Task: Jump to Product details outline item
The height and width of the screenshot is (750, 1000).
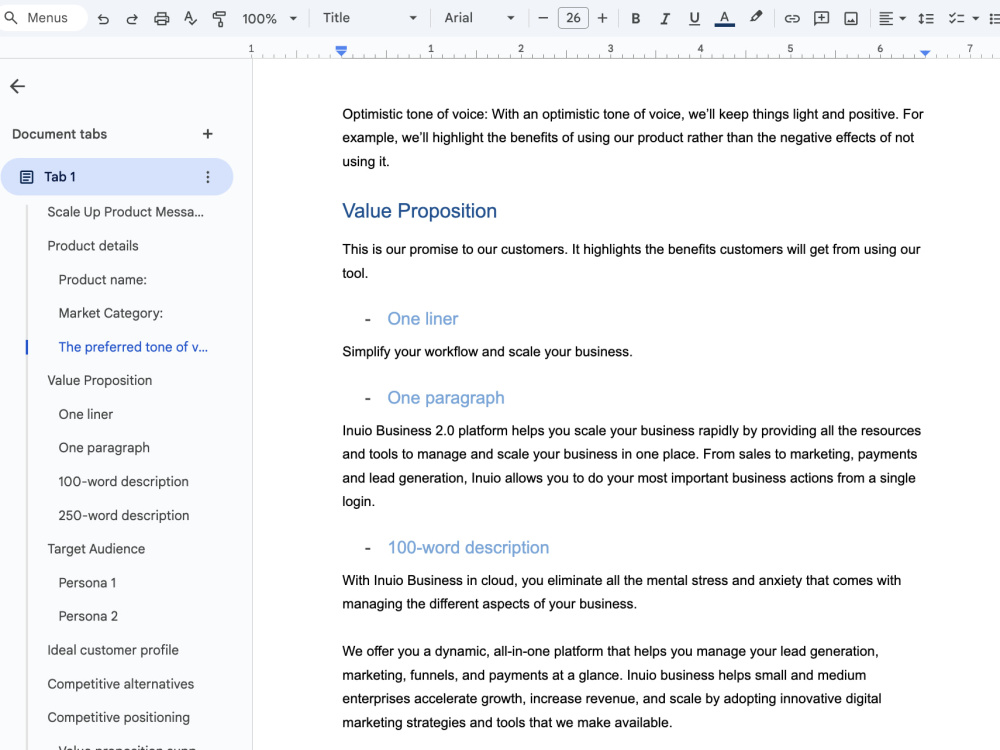Action: tap(92, 246)
